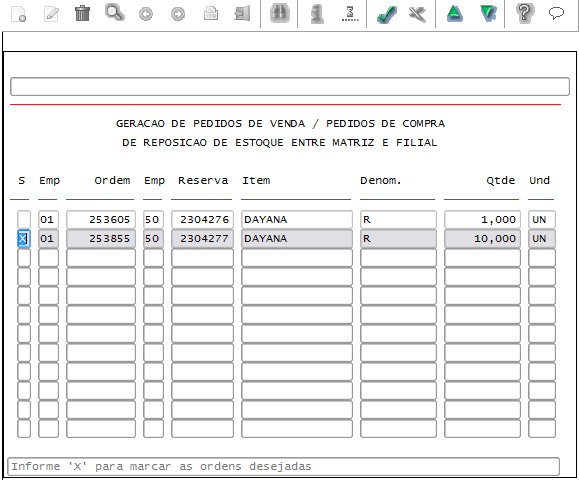Click the gray figure icon next to binoculars
Image resolution: width=579 pixels, height=480 pixels.
[x=317, y=14]
